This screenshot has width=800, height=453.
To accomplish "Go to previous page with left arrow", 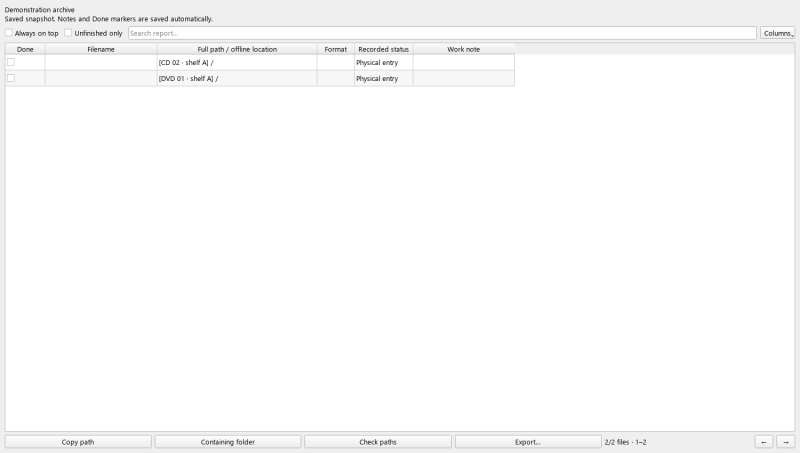I will point(764,442).
